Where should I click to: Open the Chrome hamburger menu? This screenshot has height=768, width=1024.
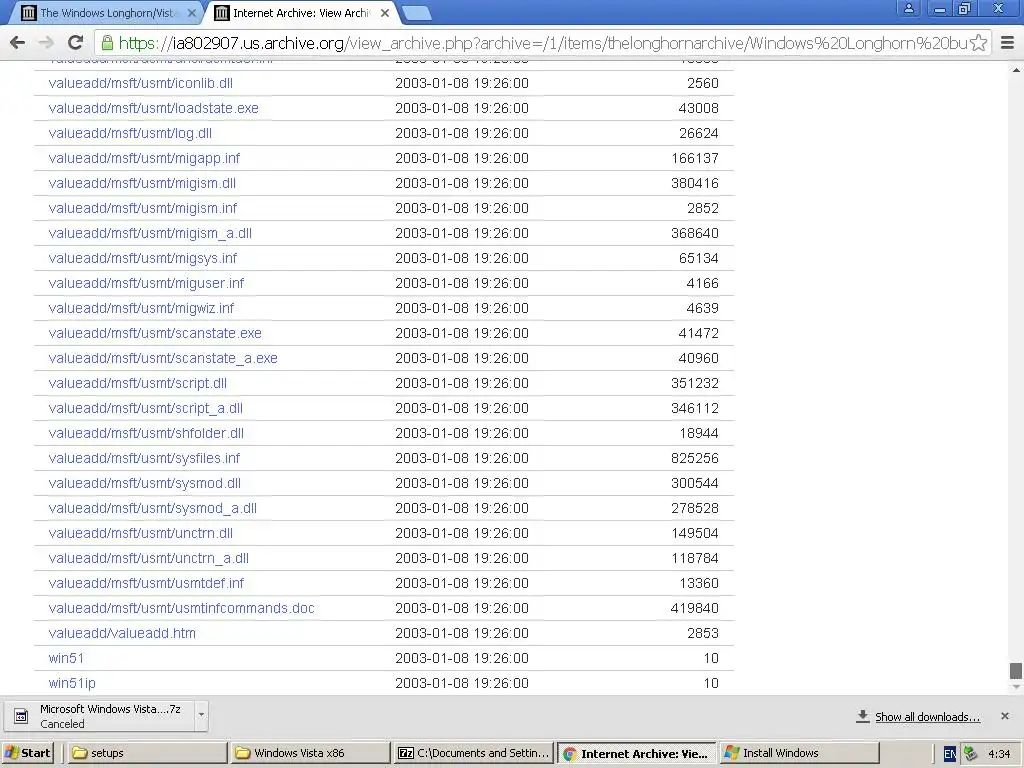[1007, 43]
